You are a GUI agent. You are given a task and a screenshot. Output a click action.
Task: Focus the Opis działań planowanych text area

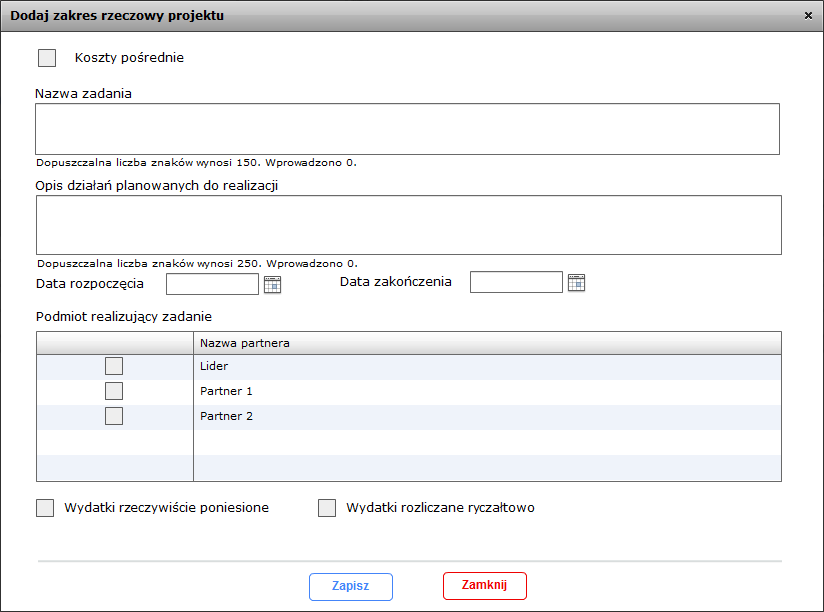pos(409,225)
